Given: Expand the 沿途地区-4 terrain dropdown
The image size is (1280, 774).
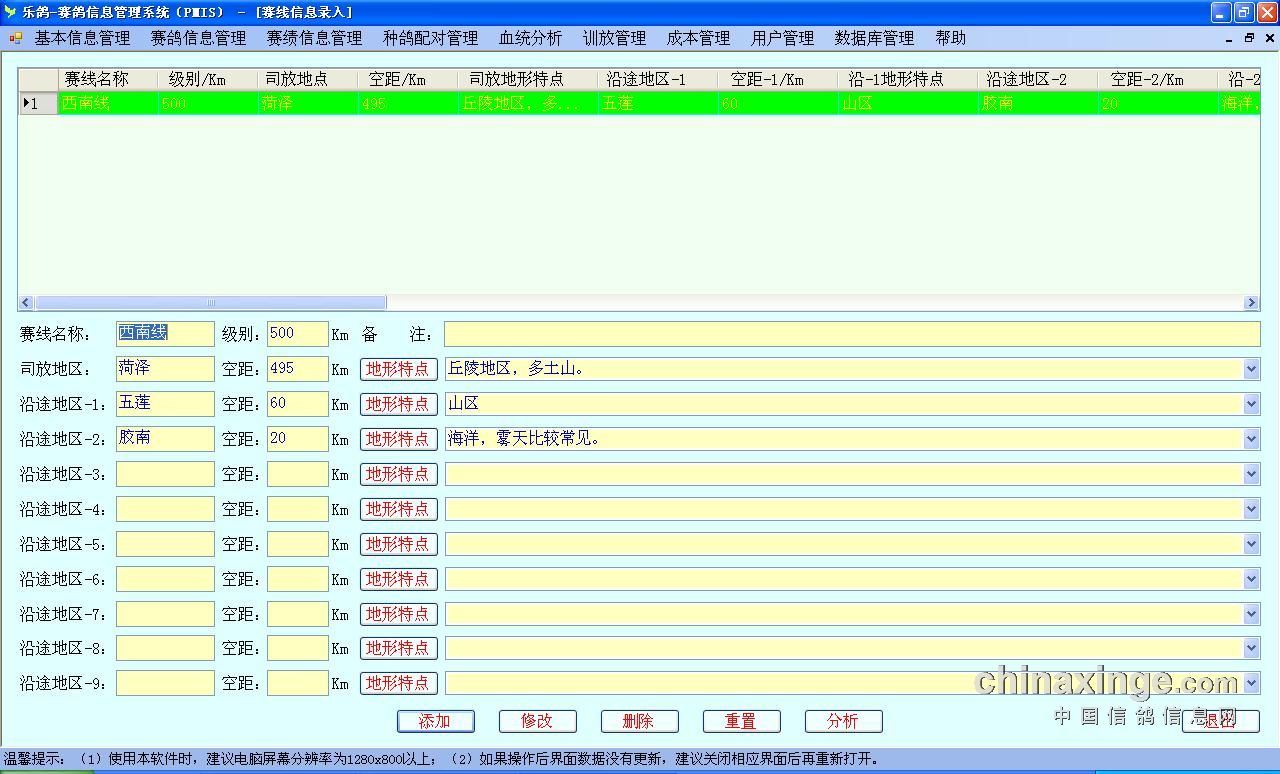Looking at the screenshot, I should (1251, 509).
